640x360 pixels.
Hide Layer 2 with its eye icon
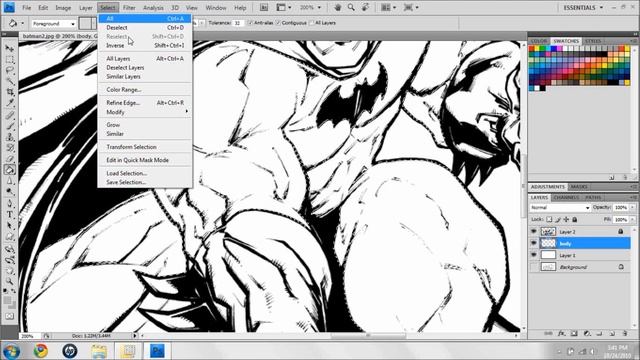point(533,231)
